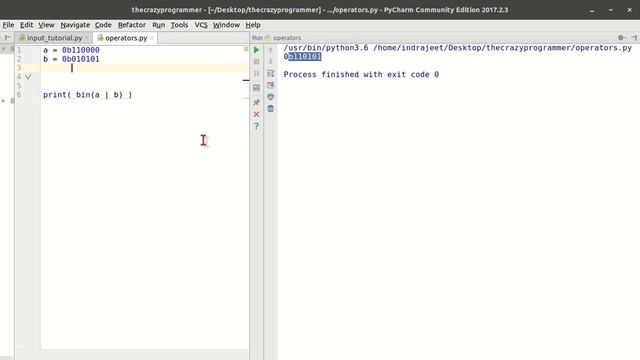Image resolution: width=640 pixels, height=360 pixels.
Task: Click line number 6 in gutter
Action: [x=19, y=95]
